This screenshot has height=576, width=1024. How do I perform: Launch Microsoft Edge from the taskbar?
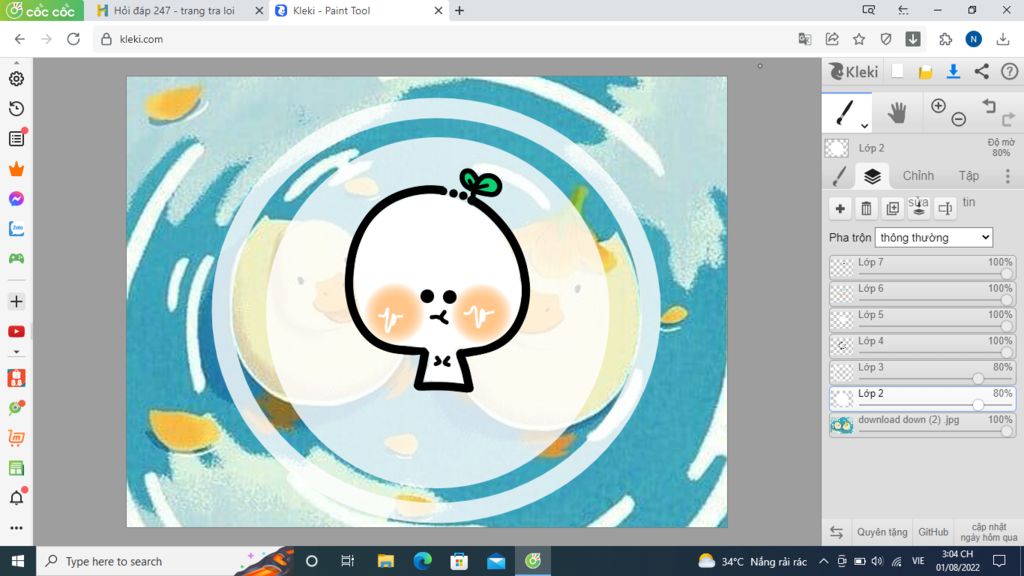point(423,561)
